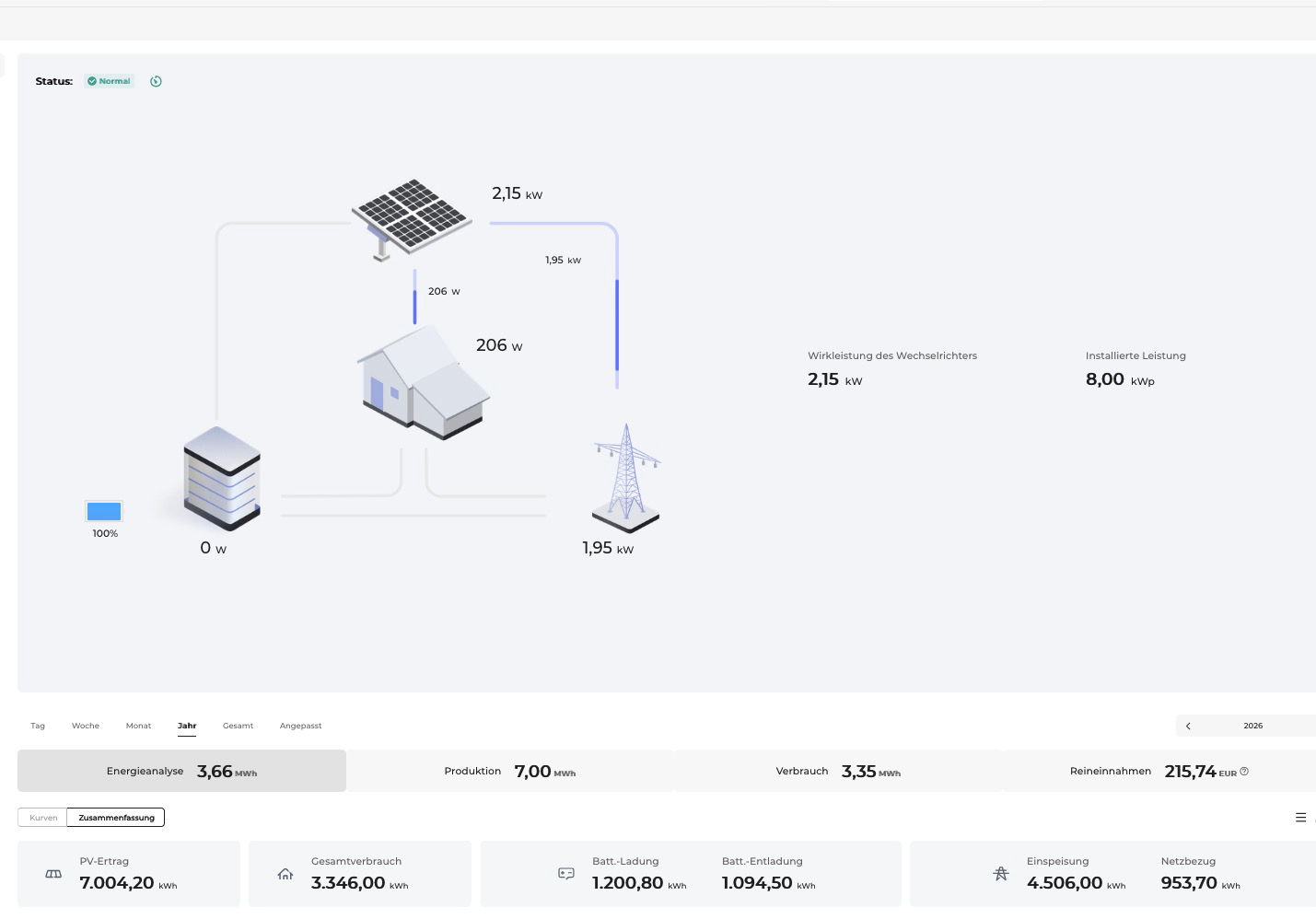
Task: Select the Reineinnahmen 215,74 EUR card
Action: click(x=1159, y=771)
